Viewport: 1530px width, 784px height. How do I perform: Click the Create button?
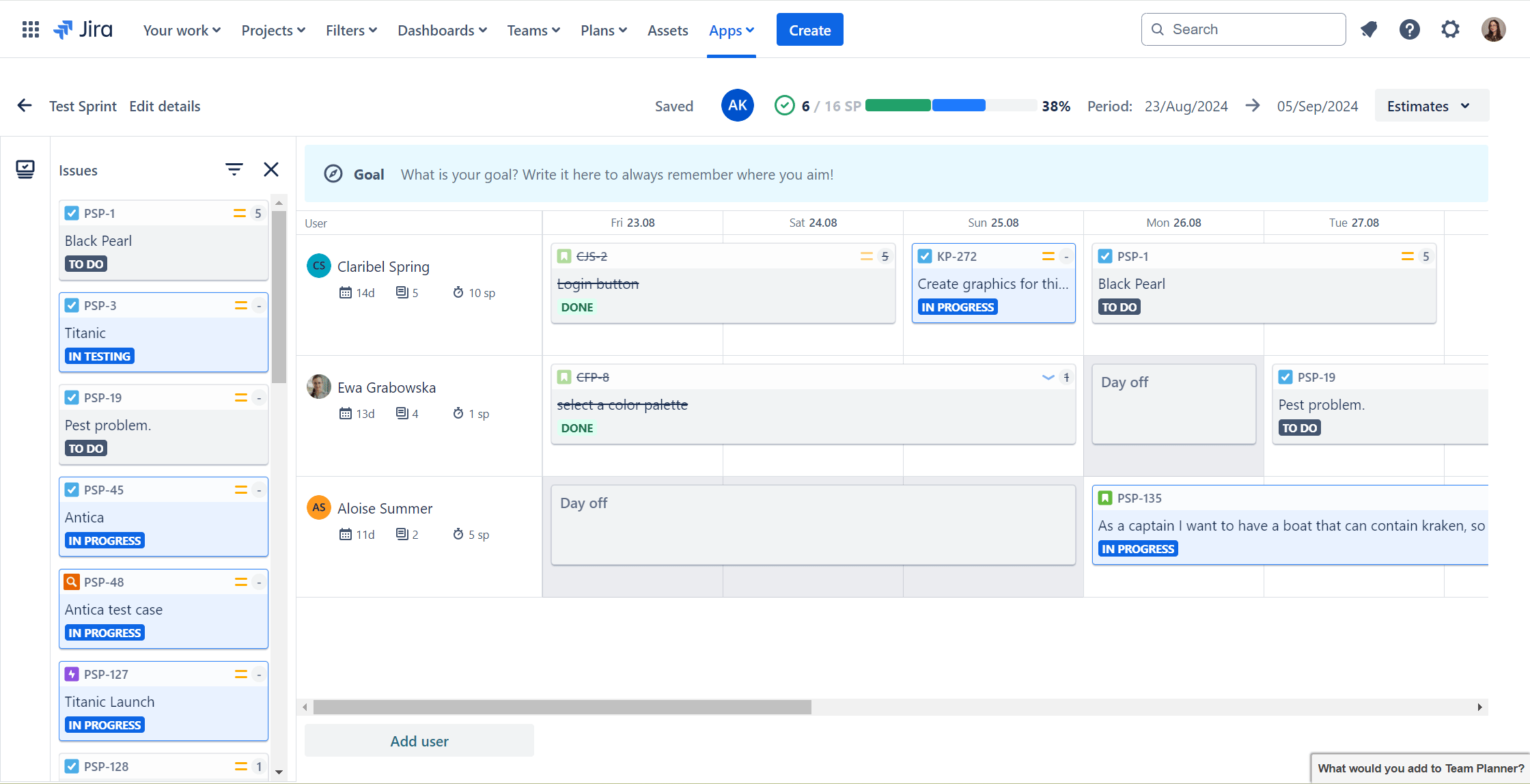pyautogui.click(x=809, y=29)
